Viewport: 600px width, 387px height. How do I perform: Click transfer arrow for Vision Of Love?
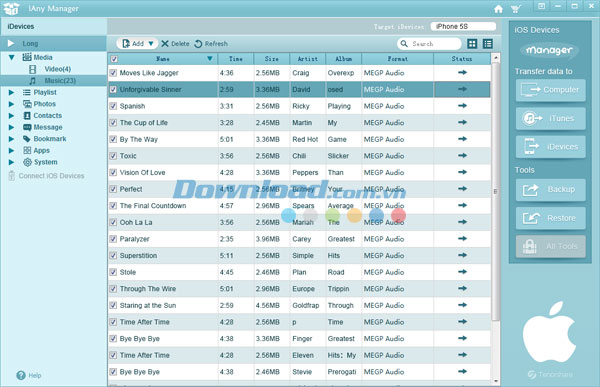(462, 172)
